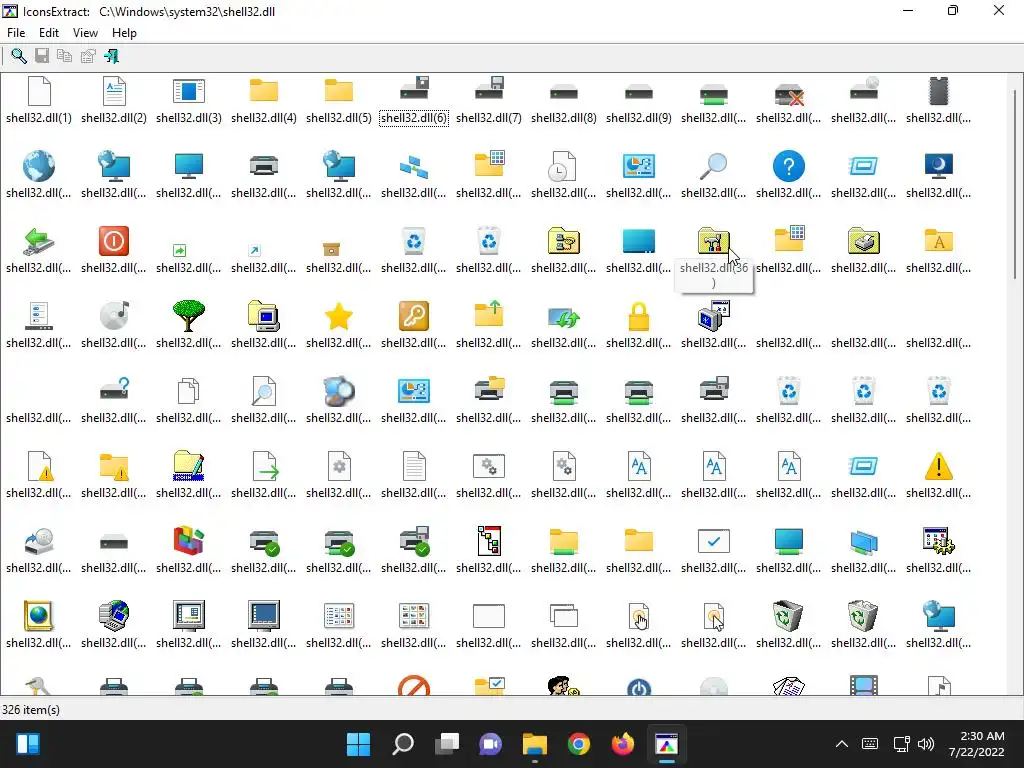The height and width of the screenshot is (768, 1024).
Task: Select the orange key icon
Action: (414, 316)
